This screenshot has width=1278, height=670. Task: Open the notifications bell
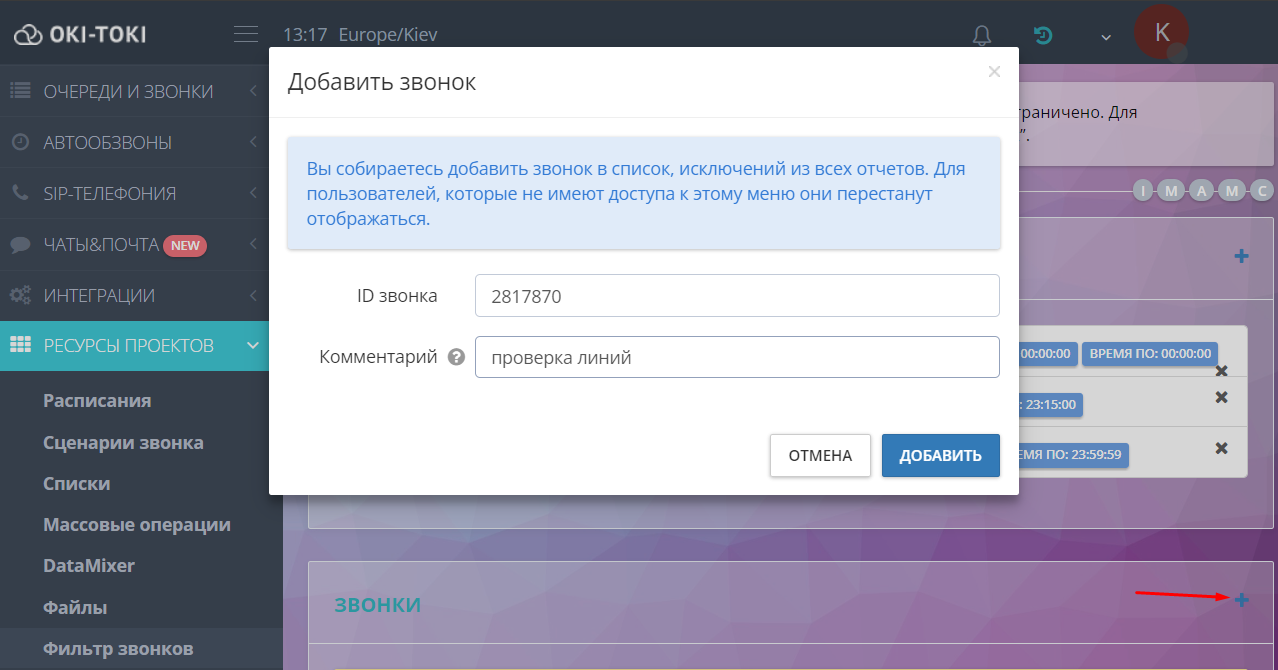(x=982, y=35)
